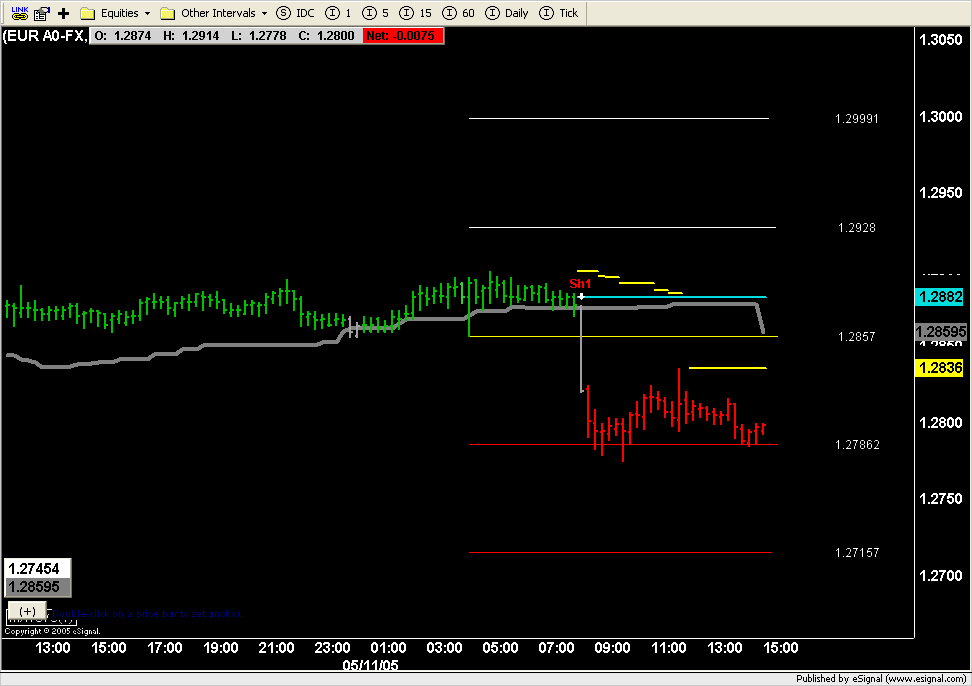
Task: Switch to the Daily interval
Action: pyautogui.click(x=506, y=13)
